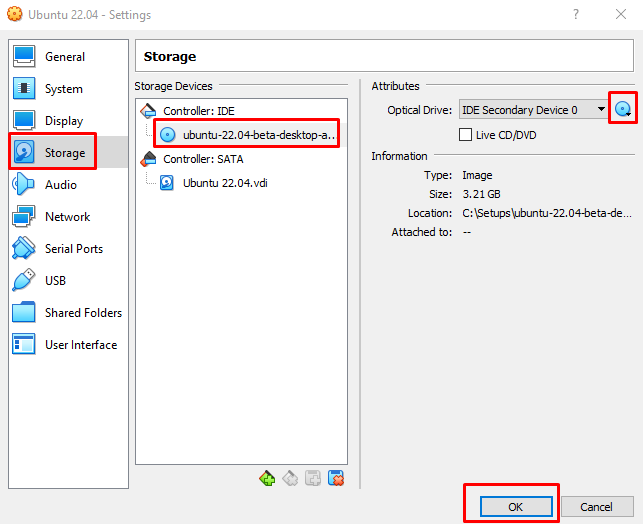Click the Shared Folders folder icon
Image resolution: width=643 pixels, height=524 pixels.
pyautogui.click(x=24, y=312)
